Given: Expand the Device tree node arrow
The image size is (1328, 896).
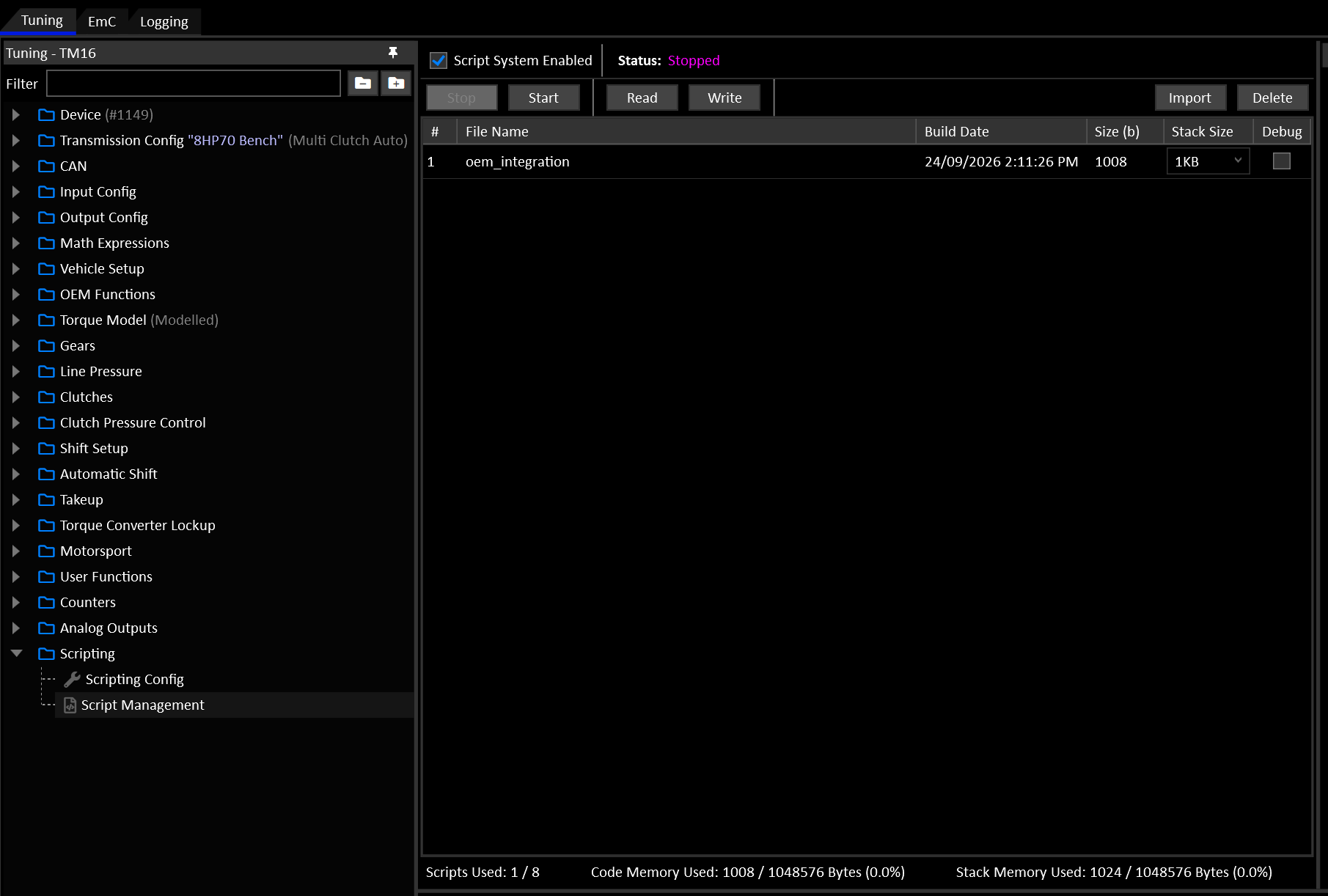Looking at the screenshot, I should coord(16,114).
